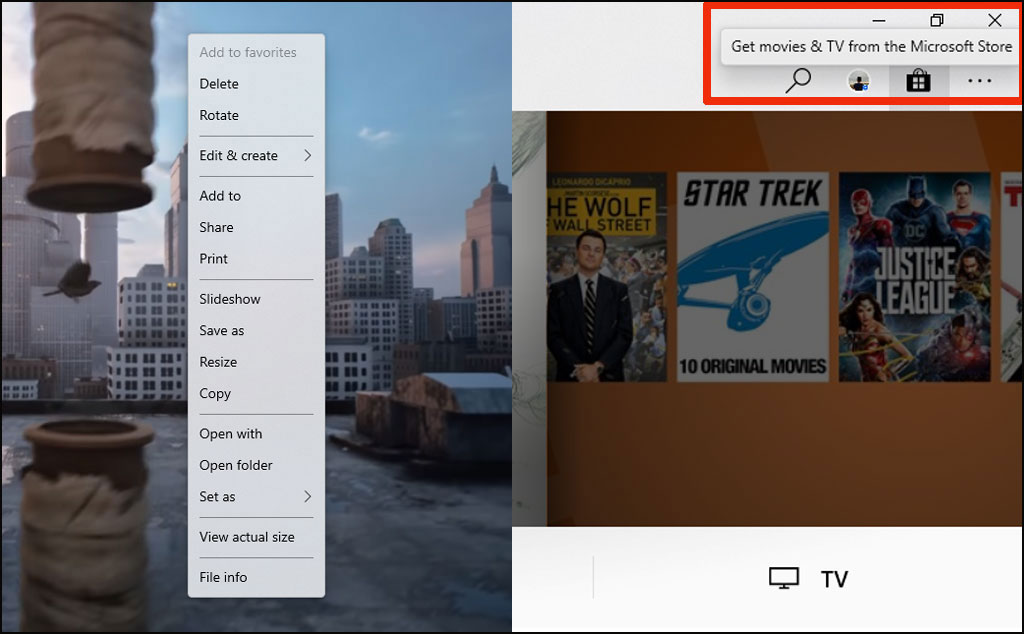Click Open folder menu entry
Image resolution: width=1024 pixels, height=634 pixels.
tap(236, 465)
